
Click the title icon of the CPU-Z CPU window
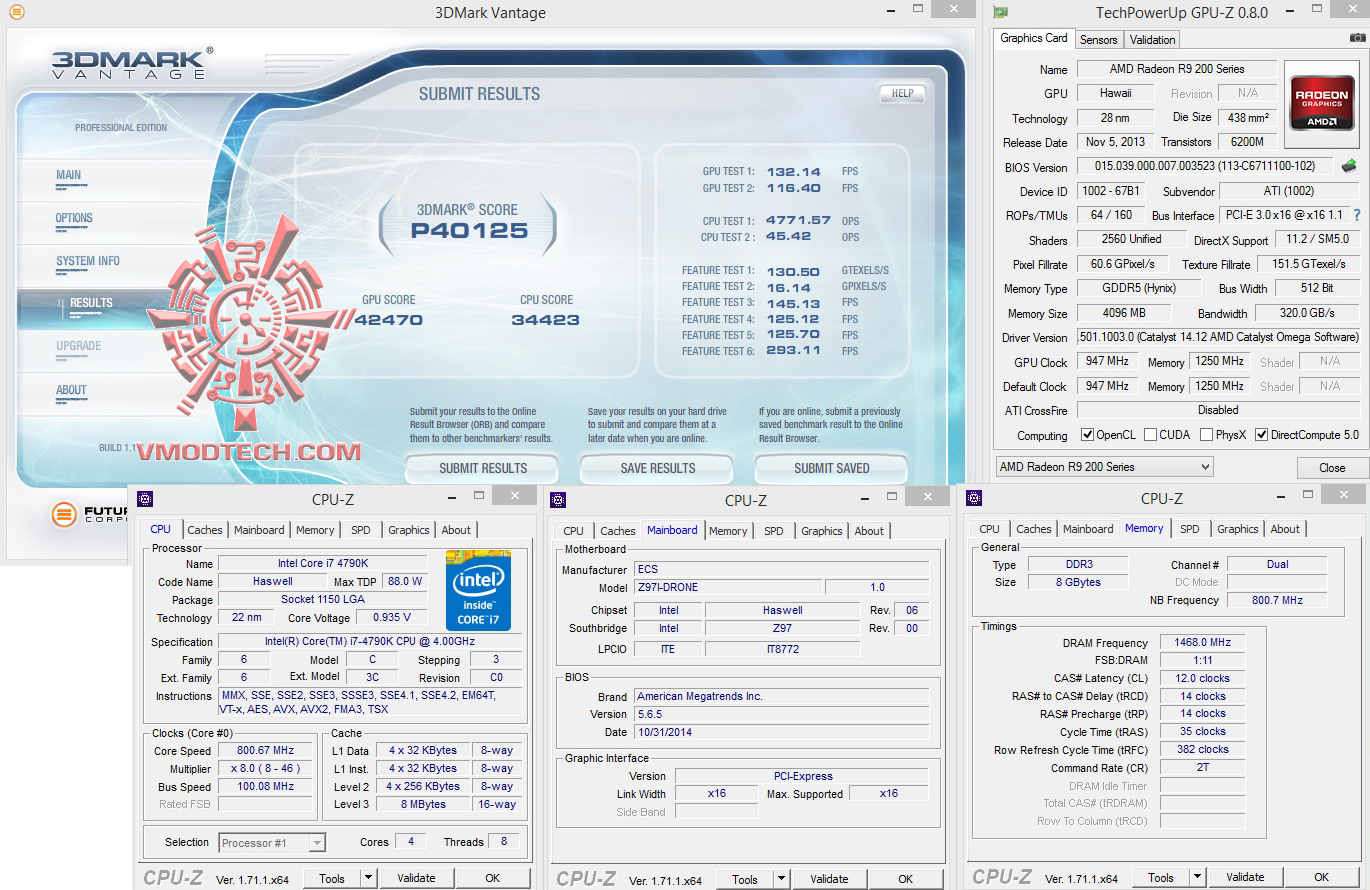[145, 498]
